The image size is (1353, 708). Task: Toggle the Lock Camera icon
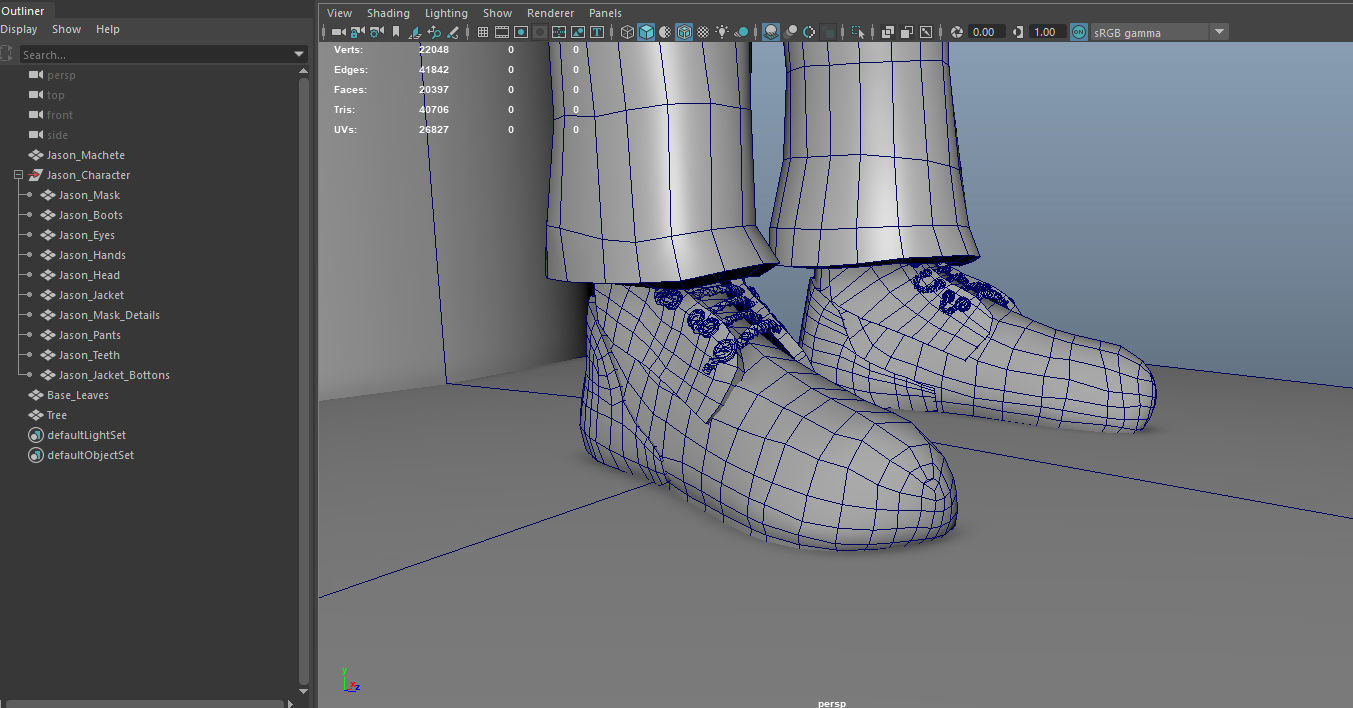(x=357, y=32)
